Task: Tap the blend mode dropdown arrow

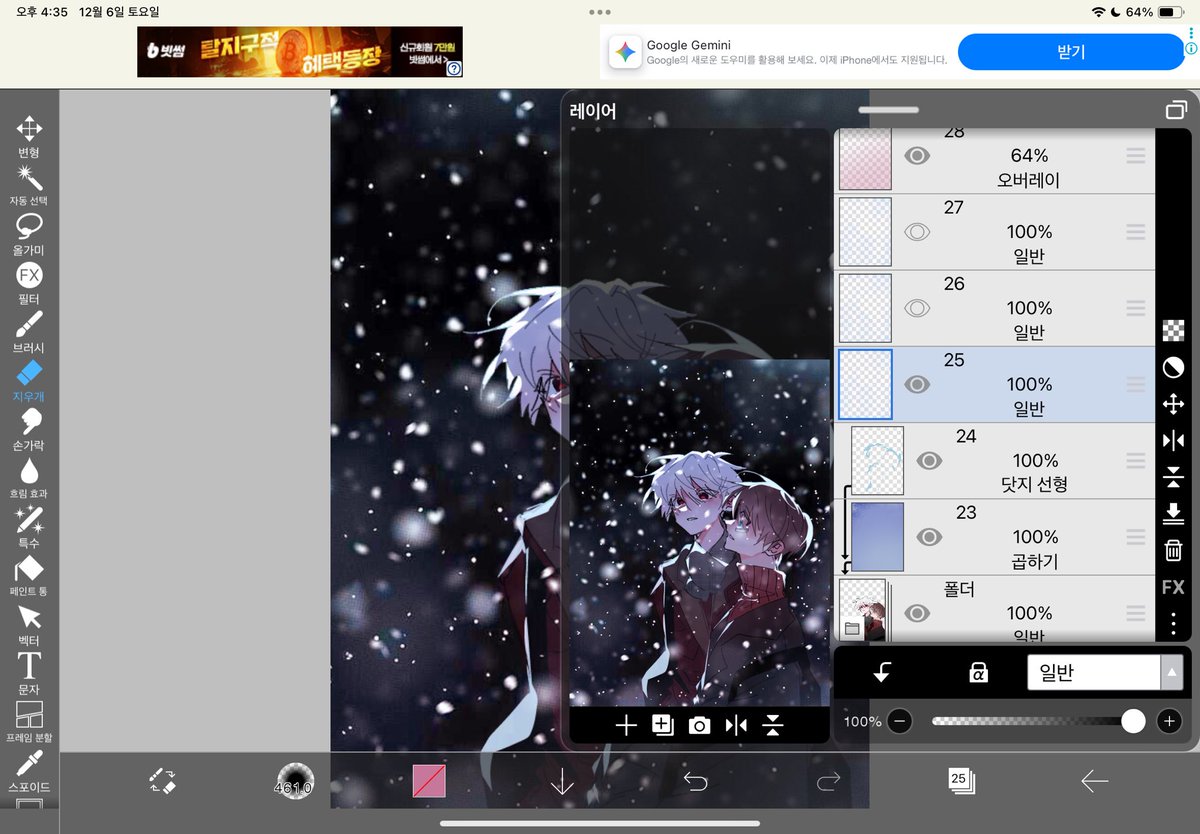Action: pyautogui.click(x=1172, y=673)
